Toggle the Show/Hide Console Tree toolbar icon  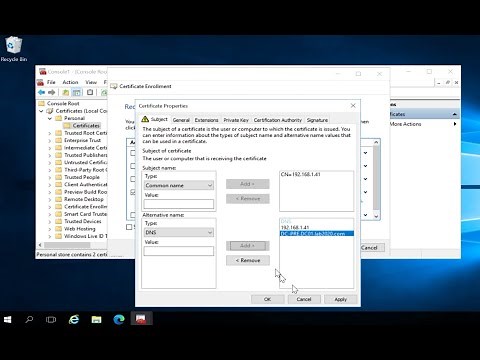click(77, 92)
